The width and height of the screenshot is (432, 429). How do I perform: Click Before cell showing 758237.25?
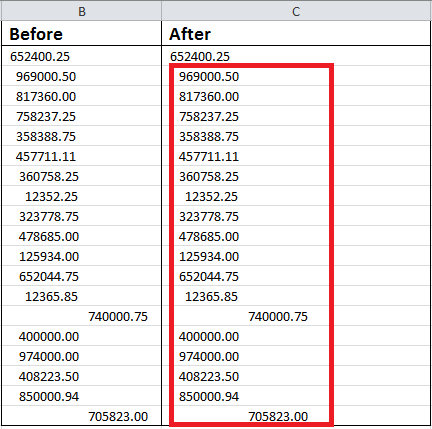(82, 116)
